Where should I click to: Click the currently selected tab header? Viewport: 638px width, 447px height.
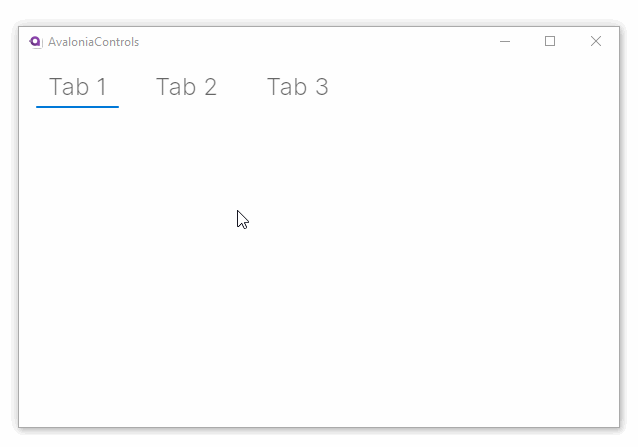tap(78, 87)
